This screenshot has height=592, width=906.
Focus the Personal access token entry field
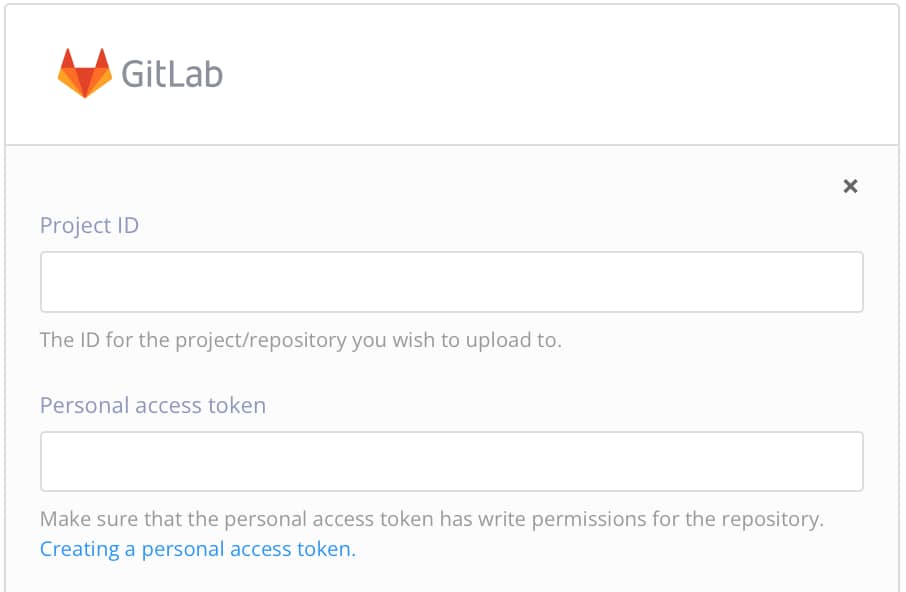452,461
